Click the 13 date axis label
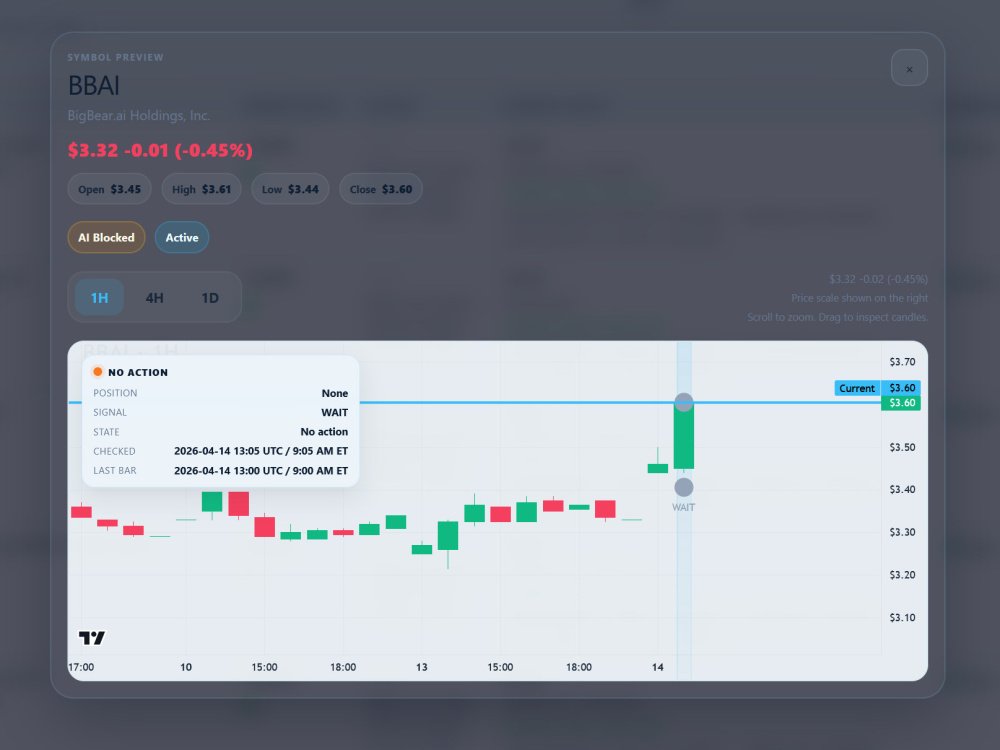Image resolution: width=1000 pixels, height=750 pixels. 422,667
